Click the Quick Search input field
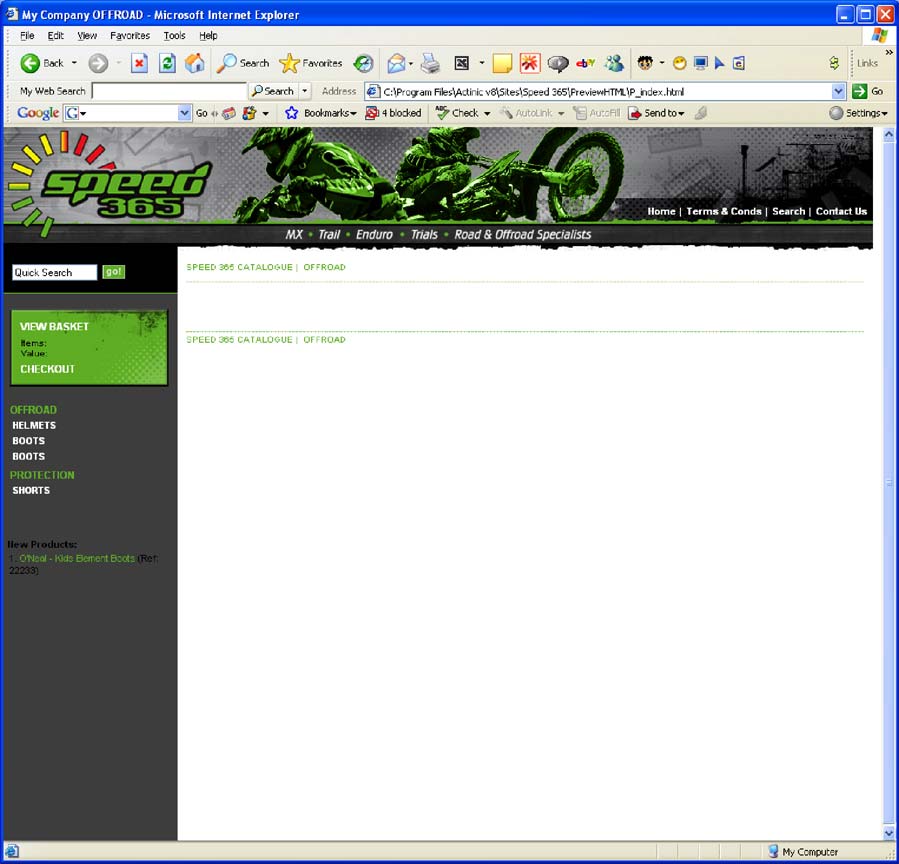 (54, 272)
